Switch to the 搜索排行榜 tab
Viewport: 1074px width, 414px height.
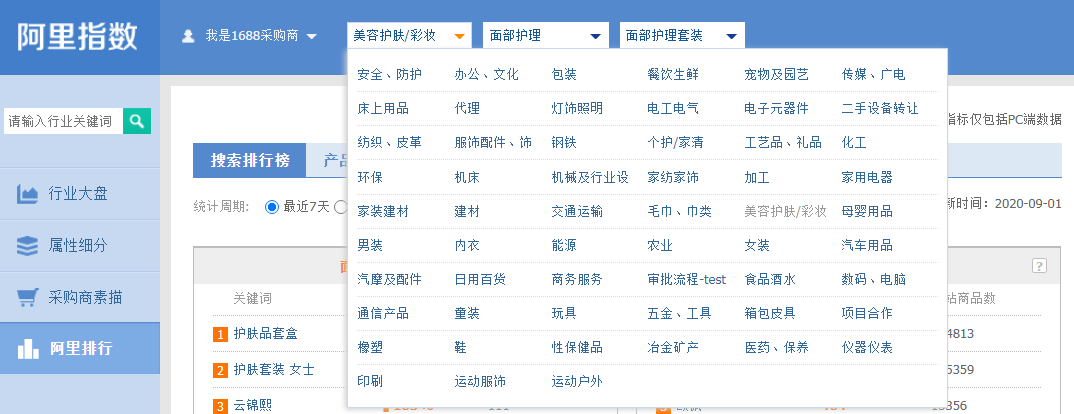(250, 160)
